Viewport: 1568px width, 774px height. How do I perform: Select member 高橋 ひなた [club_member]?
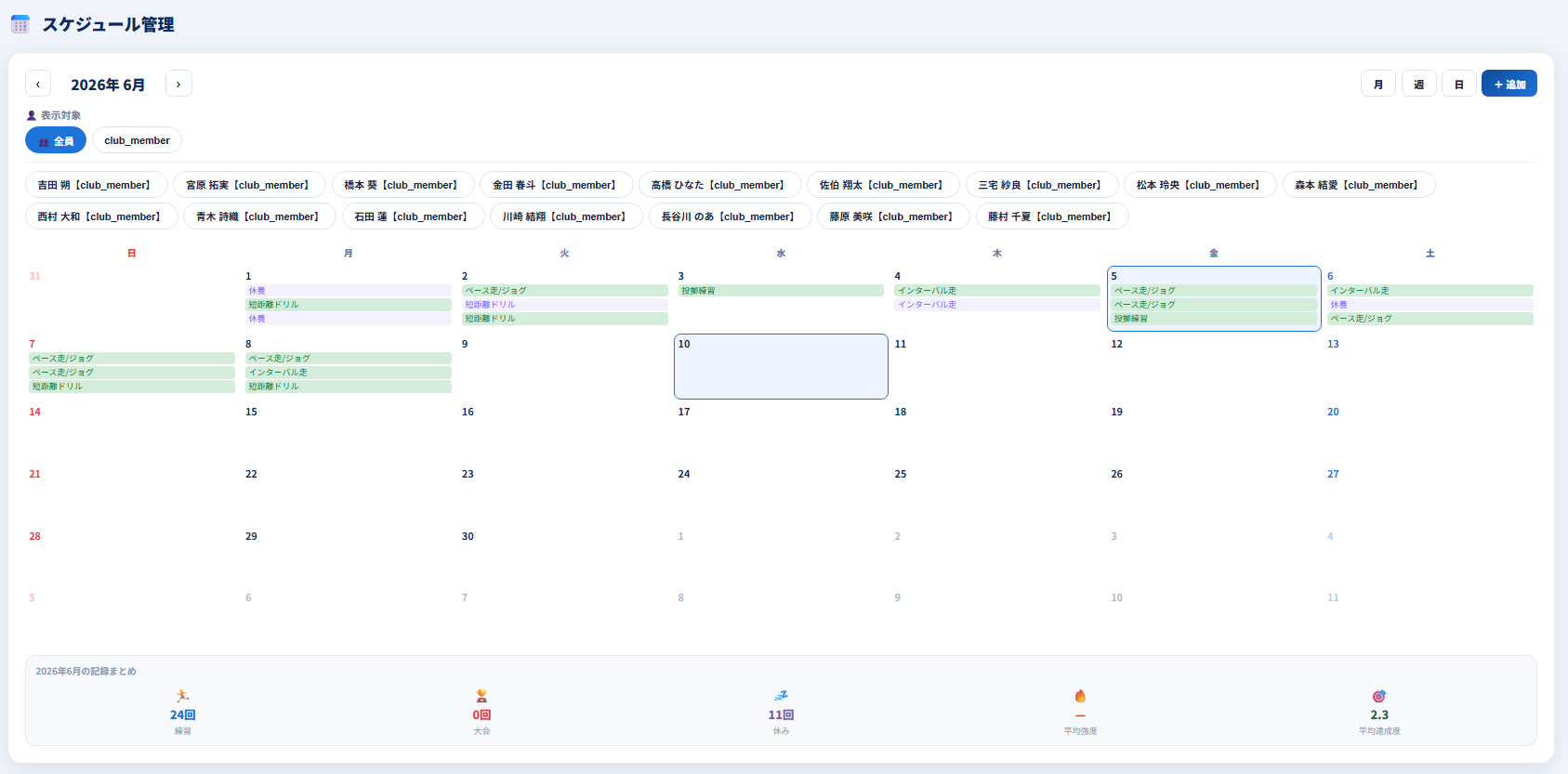click(720, 185)
